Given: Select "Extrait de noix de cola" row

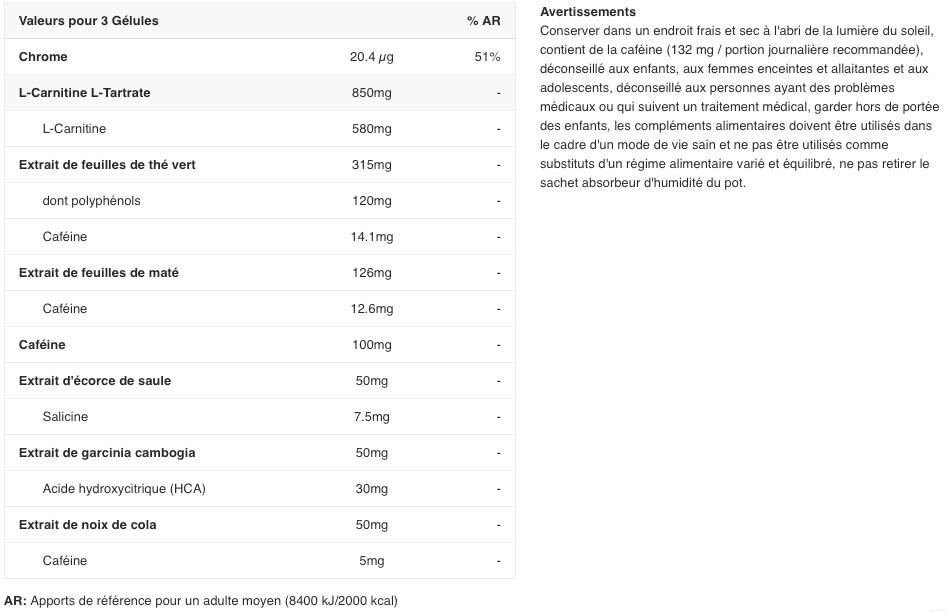Looking at the screenshot, I should [260, 524].
